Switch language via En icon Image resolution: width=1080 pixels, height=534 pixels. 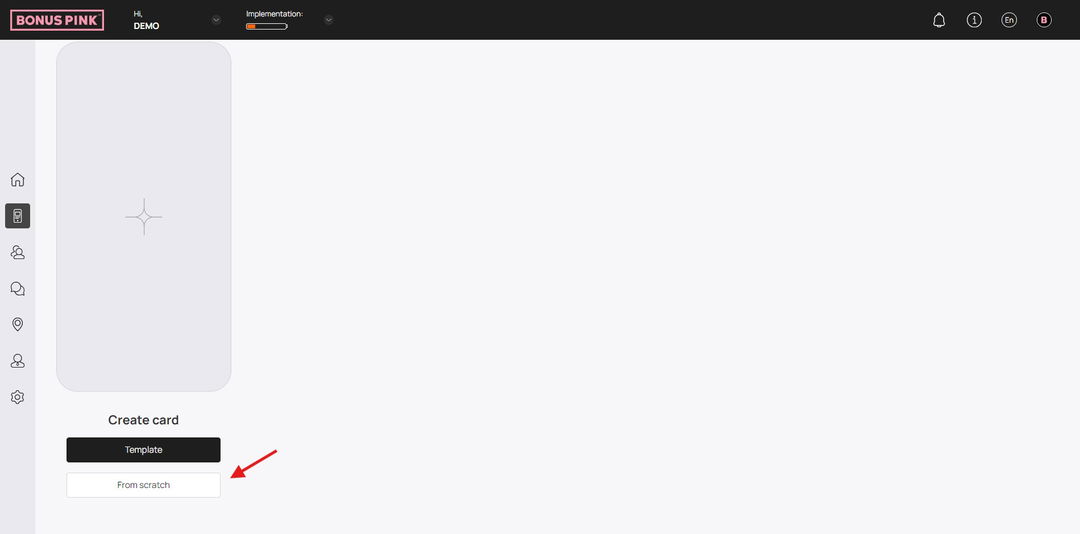click(x=1009, y=20)
